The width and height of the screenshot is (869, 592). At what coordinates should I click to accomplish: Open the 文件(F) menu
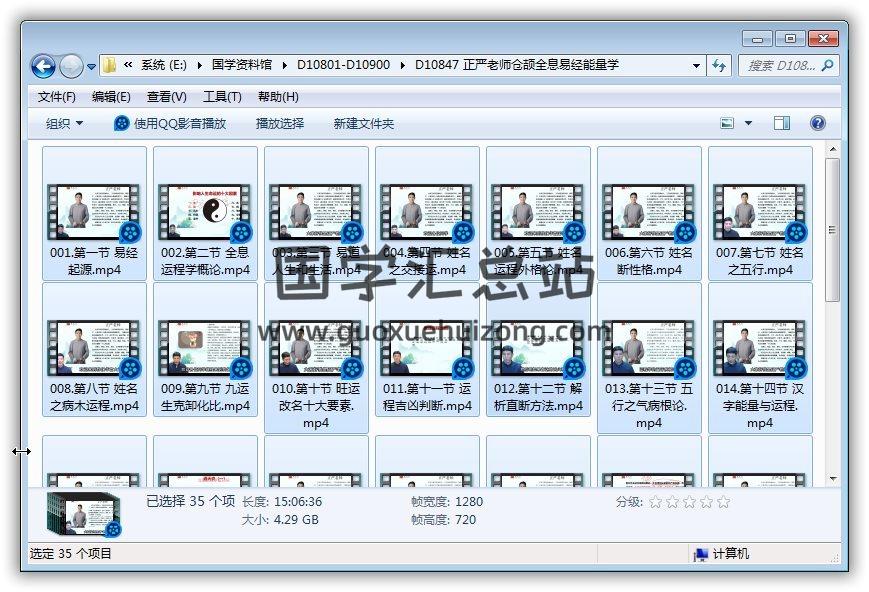pyautogui.click(x=56, y=97)
